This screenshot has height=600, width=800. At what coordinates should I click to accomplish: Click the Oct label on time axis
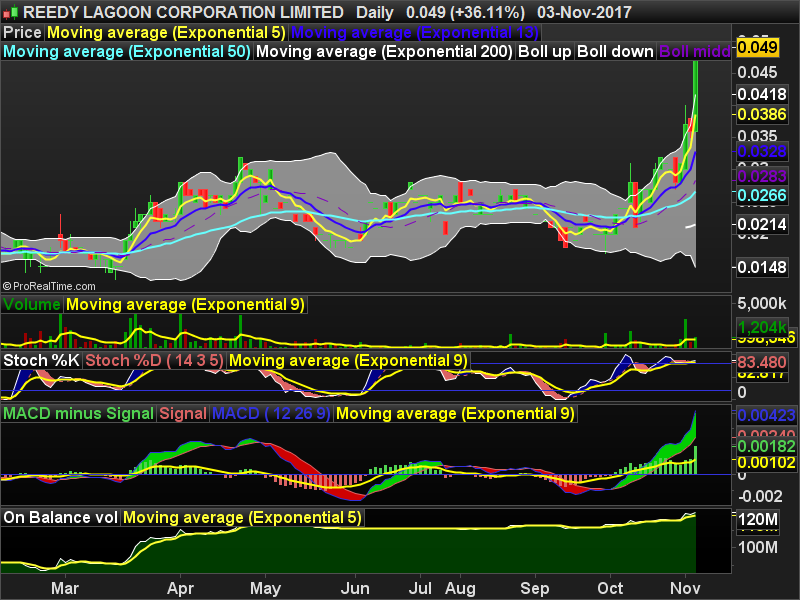click(x=610, y=588)
